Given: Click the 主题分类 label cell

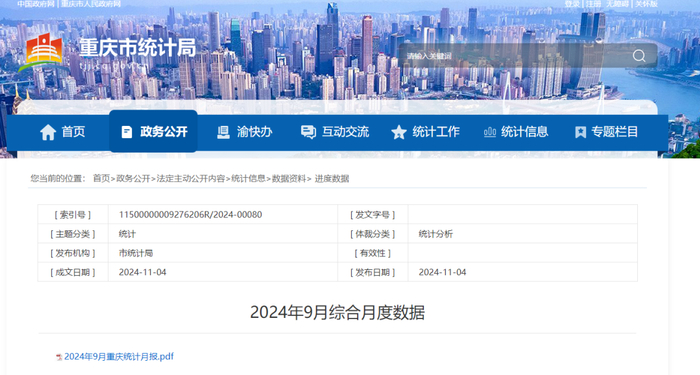Looking at the screenshot, I should [73, 234].
